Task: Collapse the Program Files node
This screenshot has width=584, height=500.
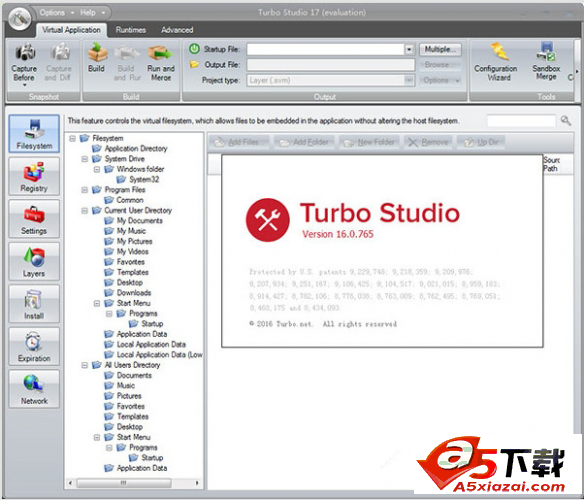Action: click(x=85, y=190)
